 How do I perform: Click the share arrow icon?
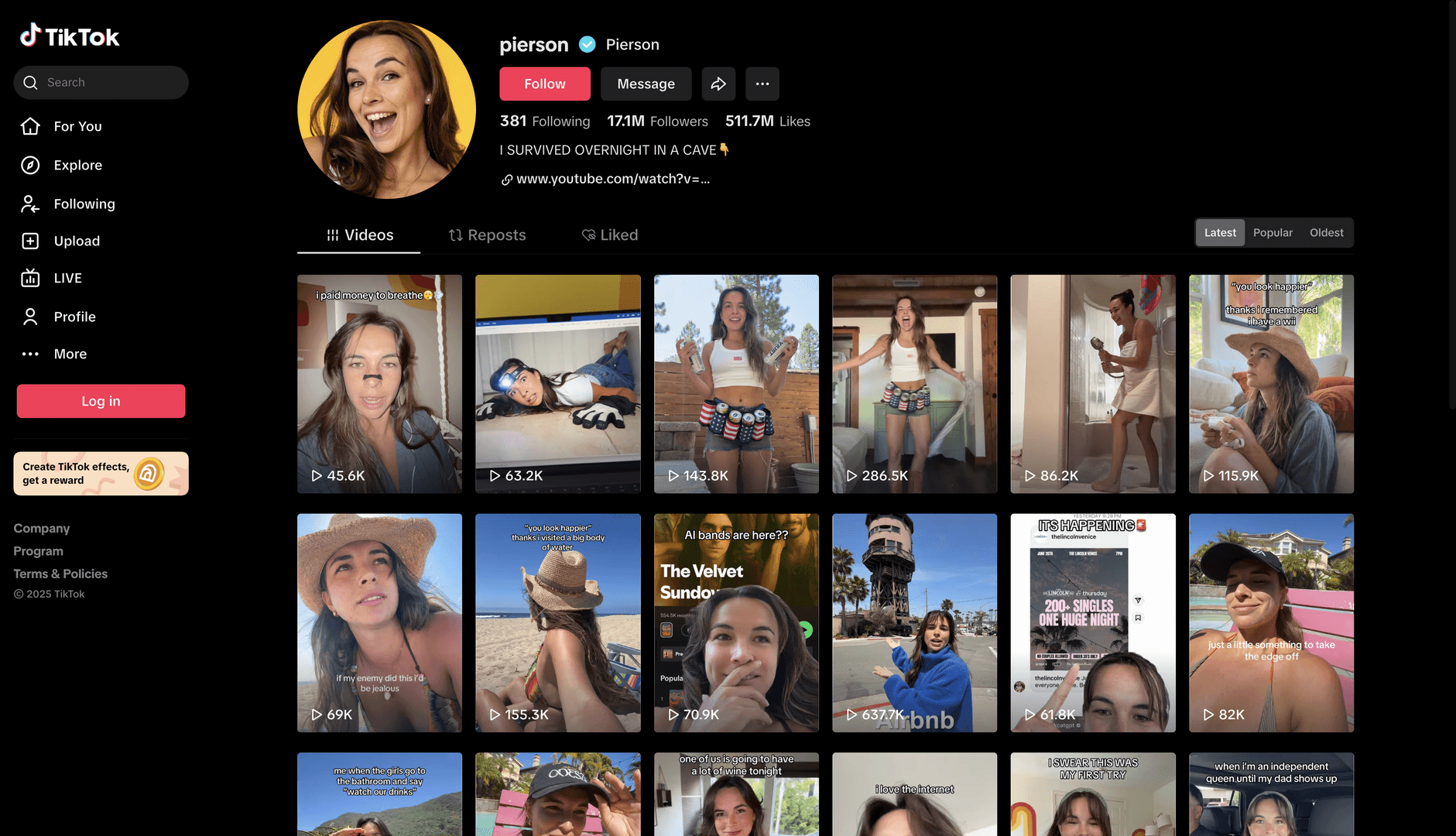(718, 84)
